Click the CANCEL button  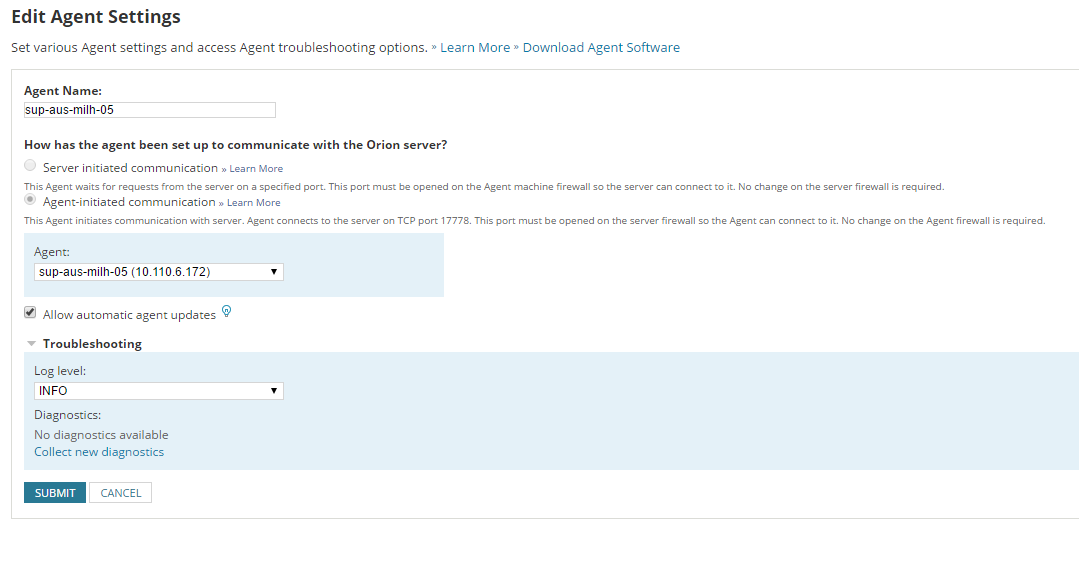119,492
